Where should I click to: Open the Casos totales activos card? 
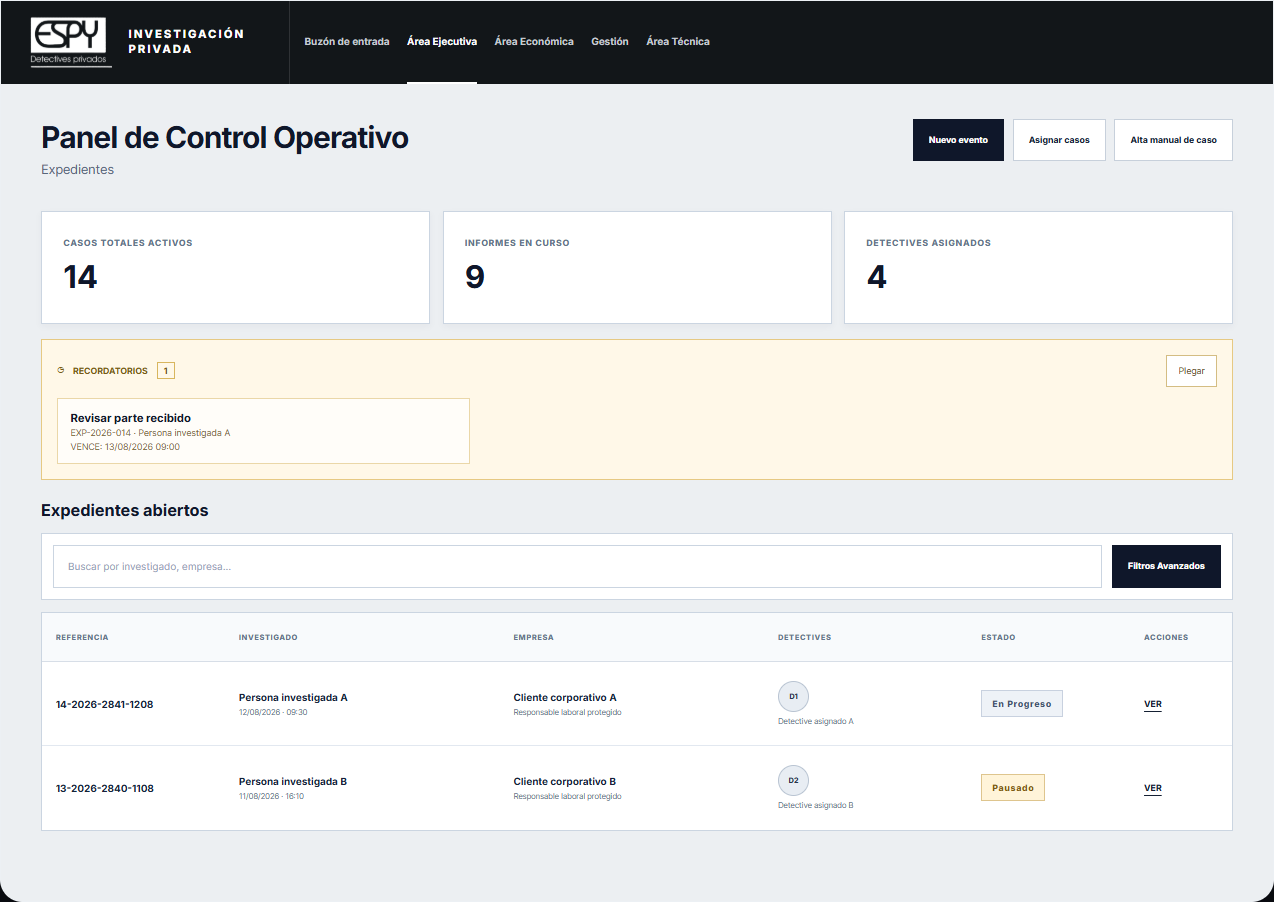(235, 267)
